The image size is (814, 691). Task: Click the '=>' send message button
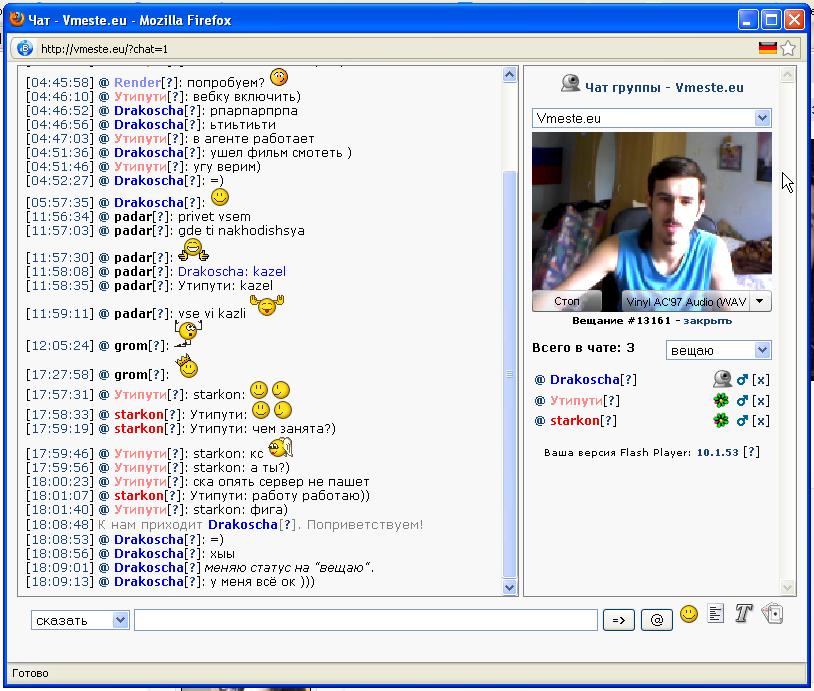pyautogui.click(x=618, y=620)
